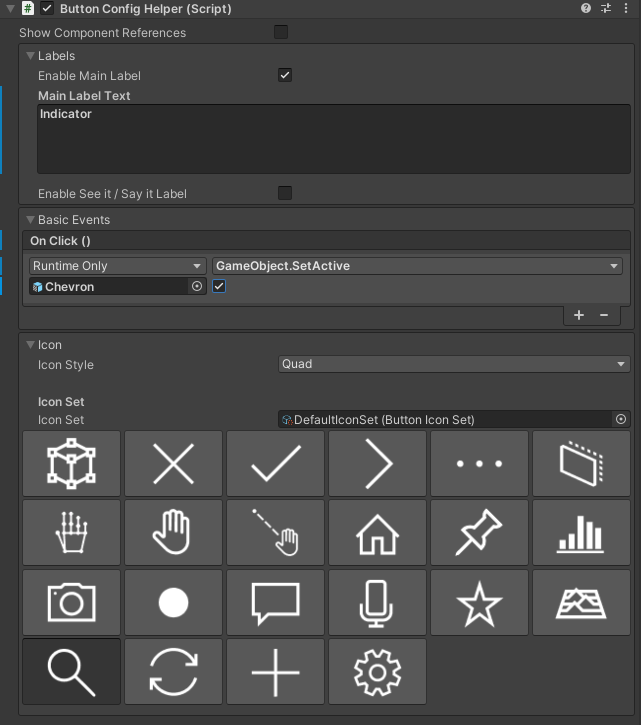
Task: Pick the pushpin icon tile
Action: 480,533
